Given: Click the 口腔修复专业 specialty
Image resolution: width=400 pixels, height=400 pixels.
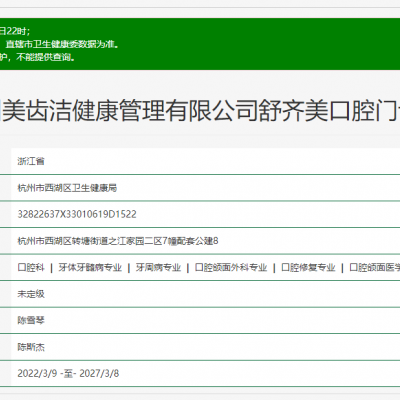Looking at the screenshot, I should [x=308, y=268].
